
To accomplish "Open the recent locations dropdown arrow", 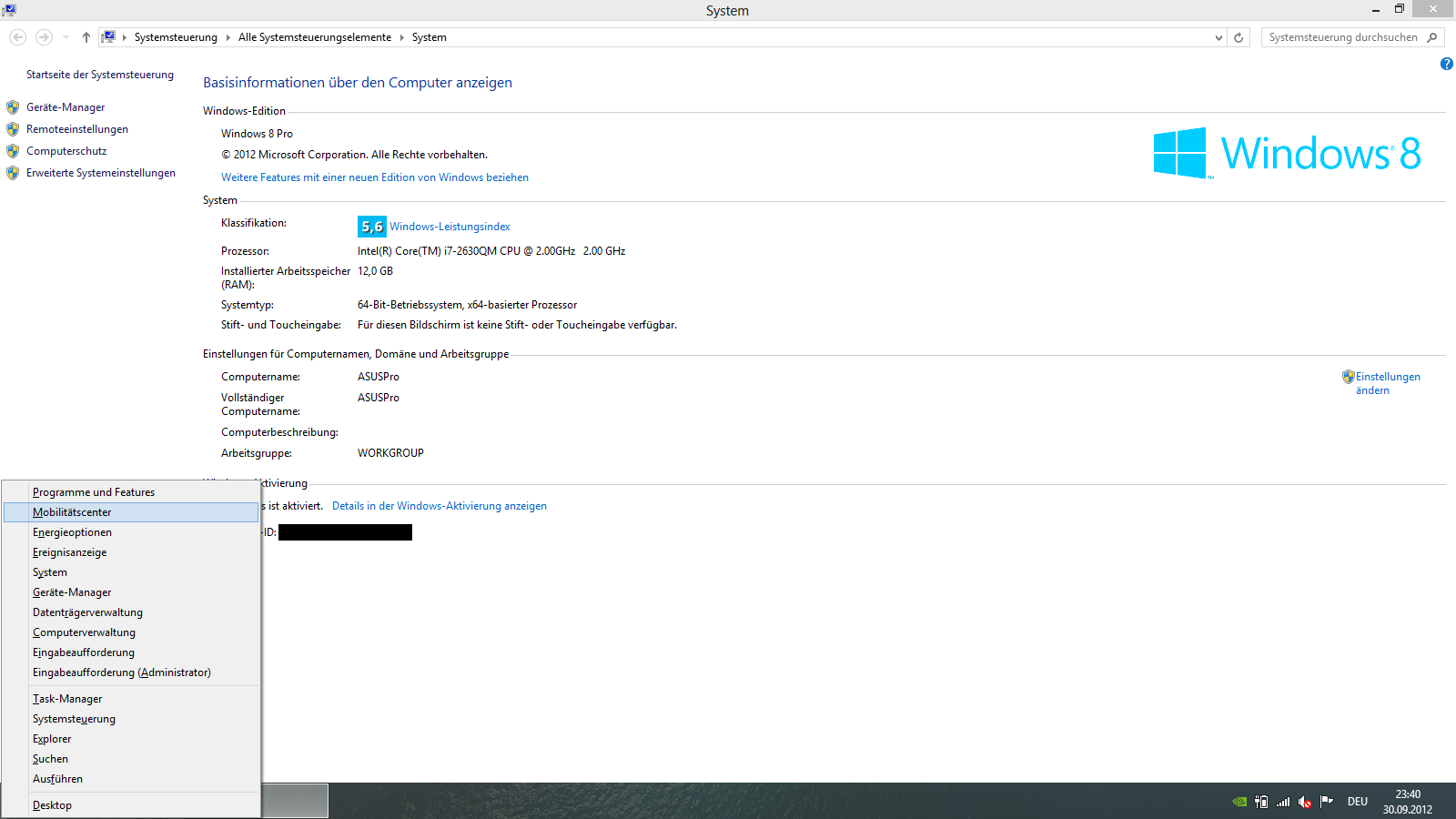I will [x=66, y=37].
